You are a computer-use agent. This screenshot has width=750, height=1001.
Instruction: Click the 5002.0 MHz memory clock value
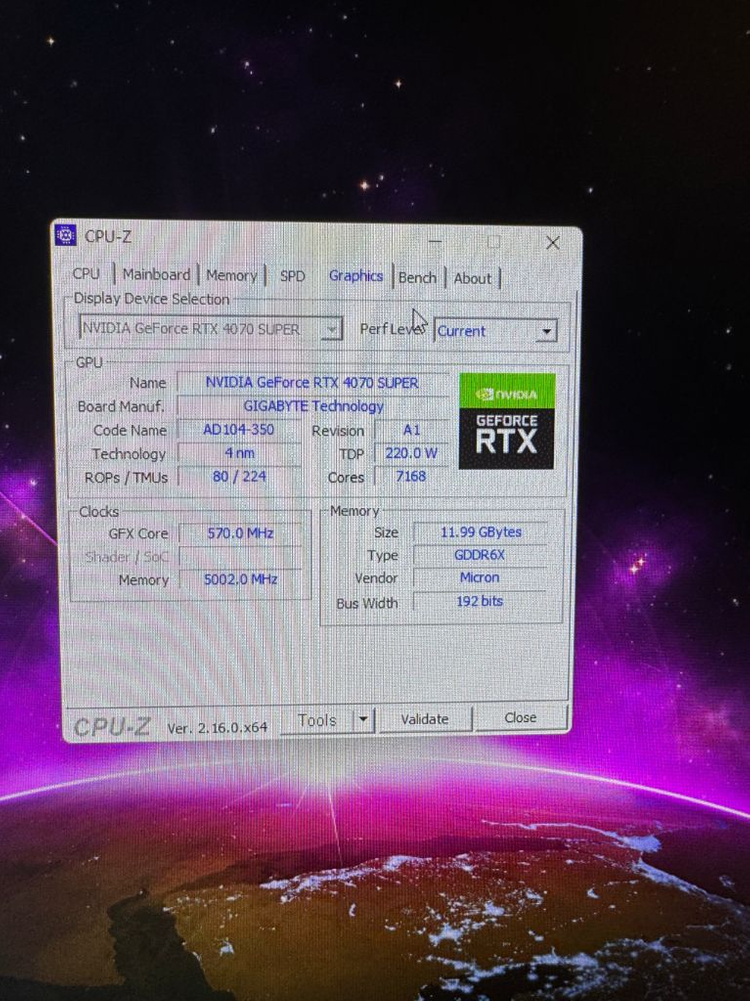[x=240, y=579]
